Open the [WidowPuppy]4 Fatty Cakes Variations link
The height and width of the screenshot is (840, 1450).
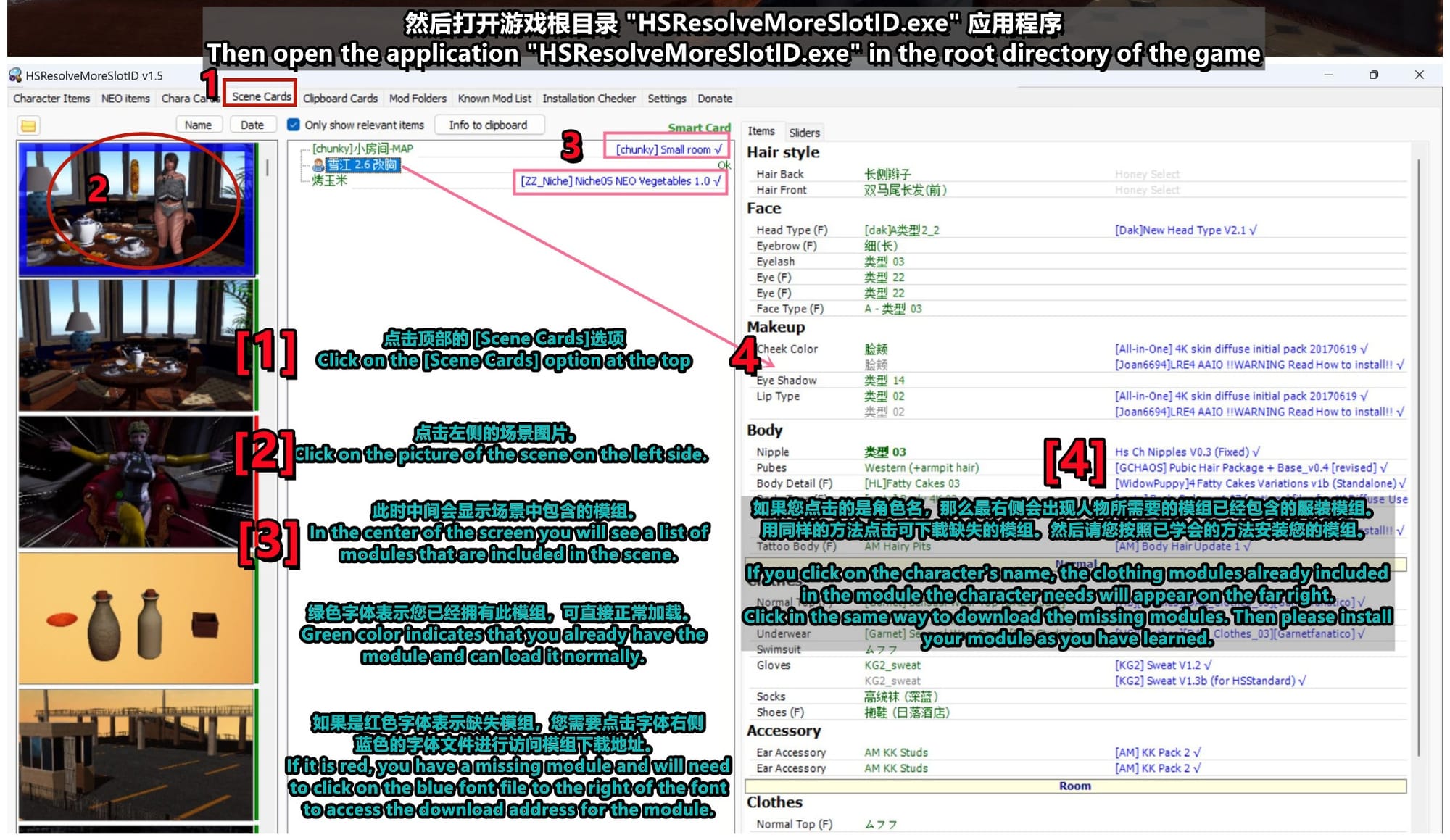click(x=1260, y=483)
